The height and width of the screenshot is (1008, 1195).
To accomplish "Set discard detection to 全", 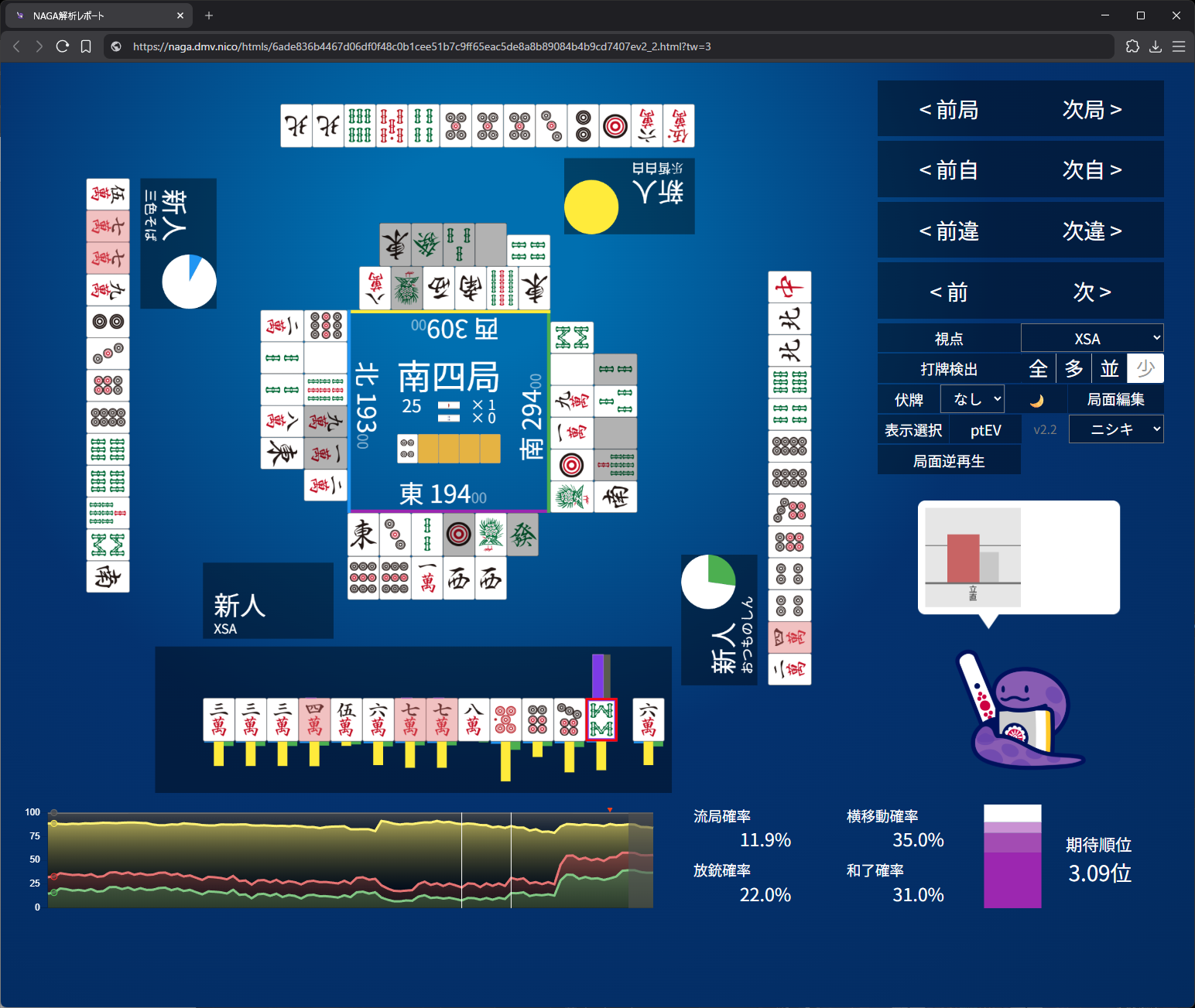I will 1038,369.
